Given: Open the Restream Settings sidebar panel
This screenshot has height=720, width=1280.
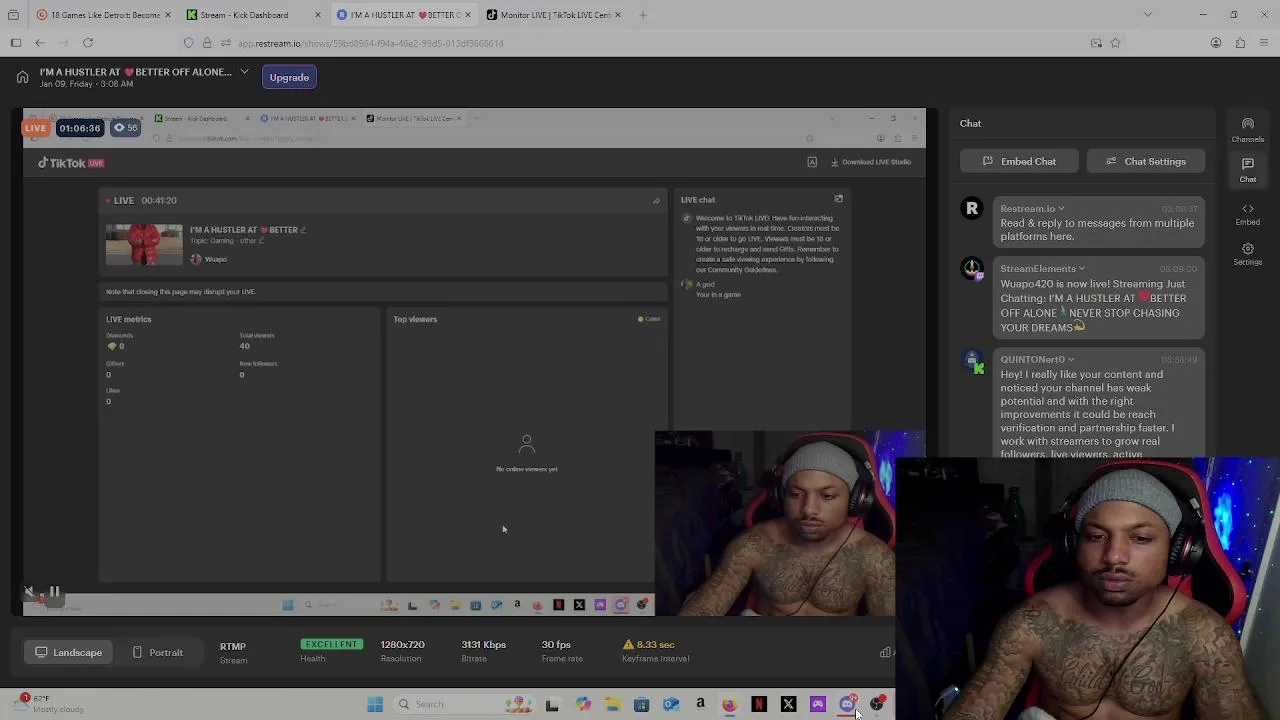Looking at the screenshot, I should point(1247,254).
